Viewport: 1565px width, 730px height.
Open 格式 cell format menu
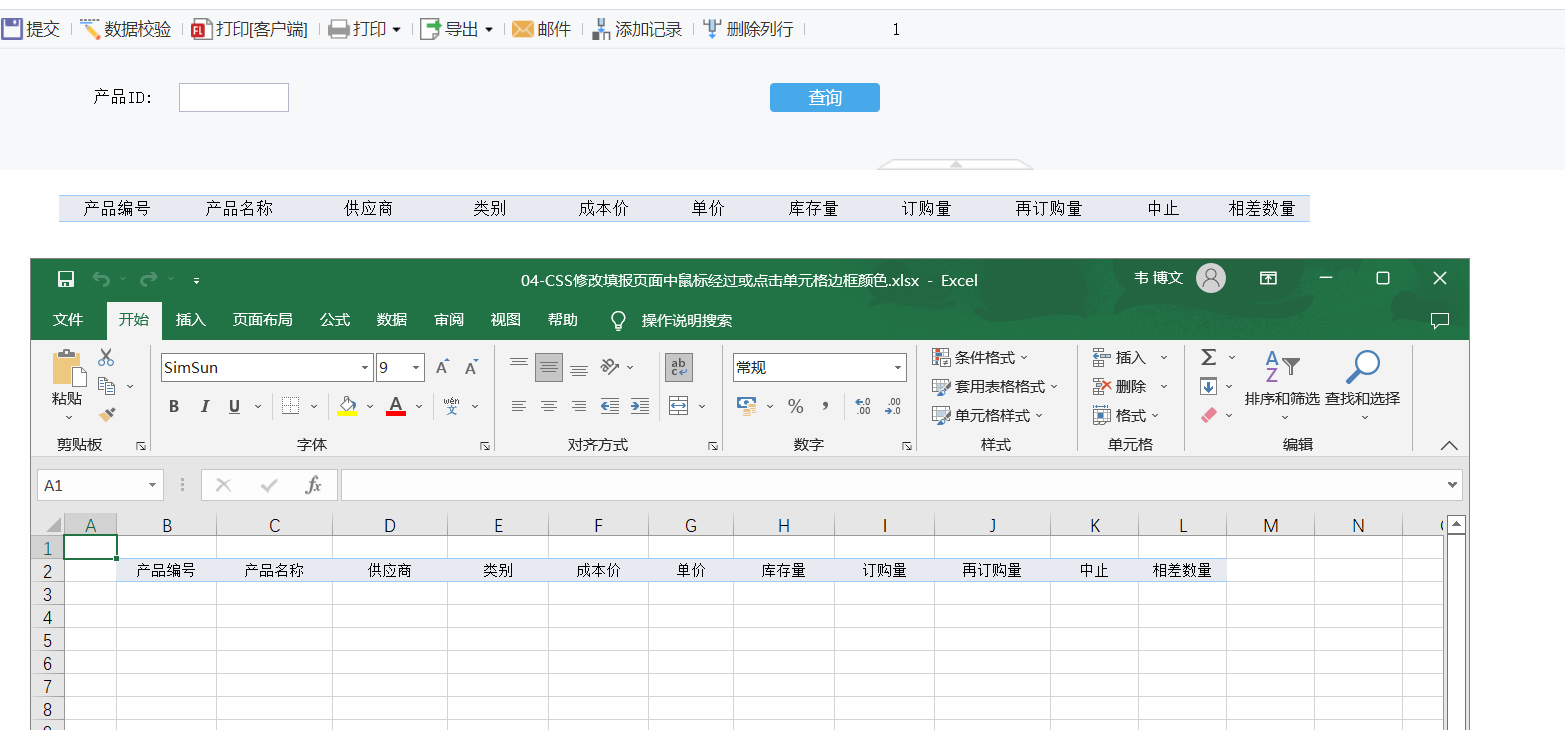1126,415
